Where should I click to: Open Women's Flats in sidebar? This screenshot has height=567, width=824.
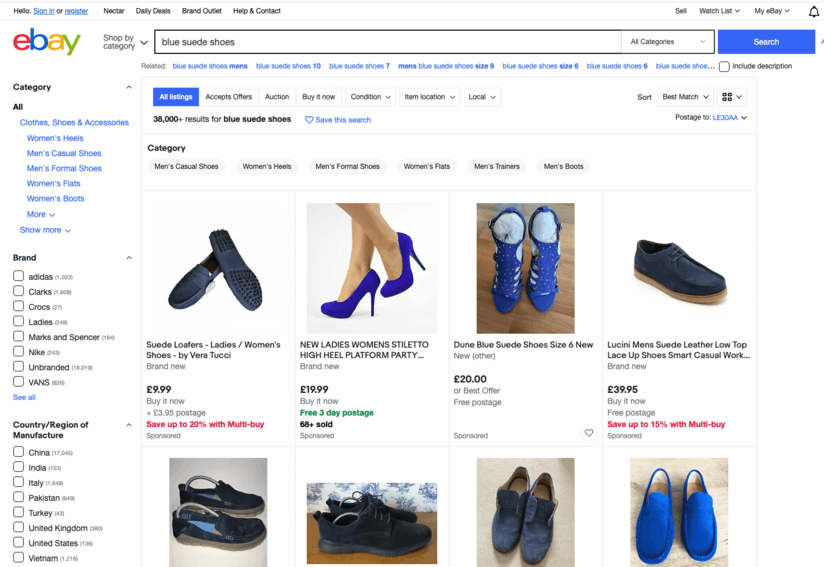(x=54, y=183)
